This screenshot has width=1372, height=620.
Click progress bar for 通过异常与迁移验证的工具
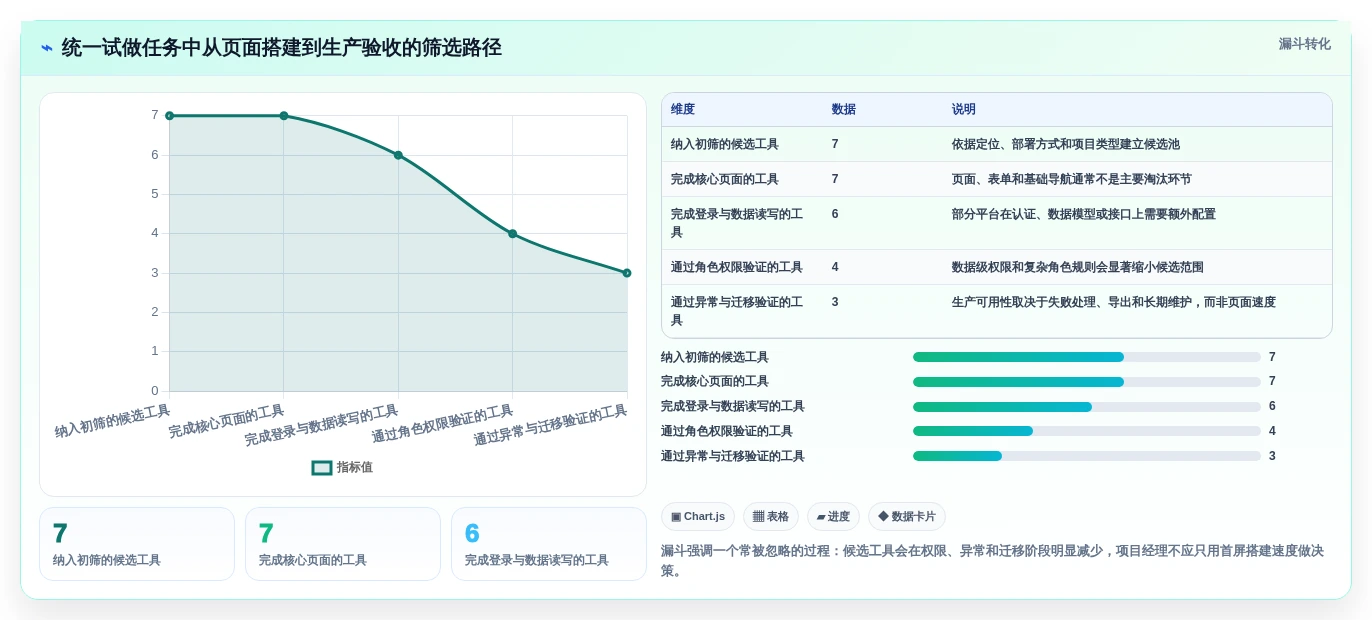point(1087,456)
